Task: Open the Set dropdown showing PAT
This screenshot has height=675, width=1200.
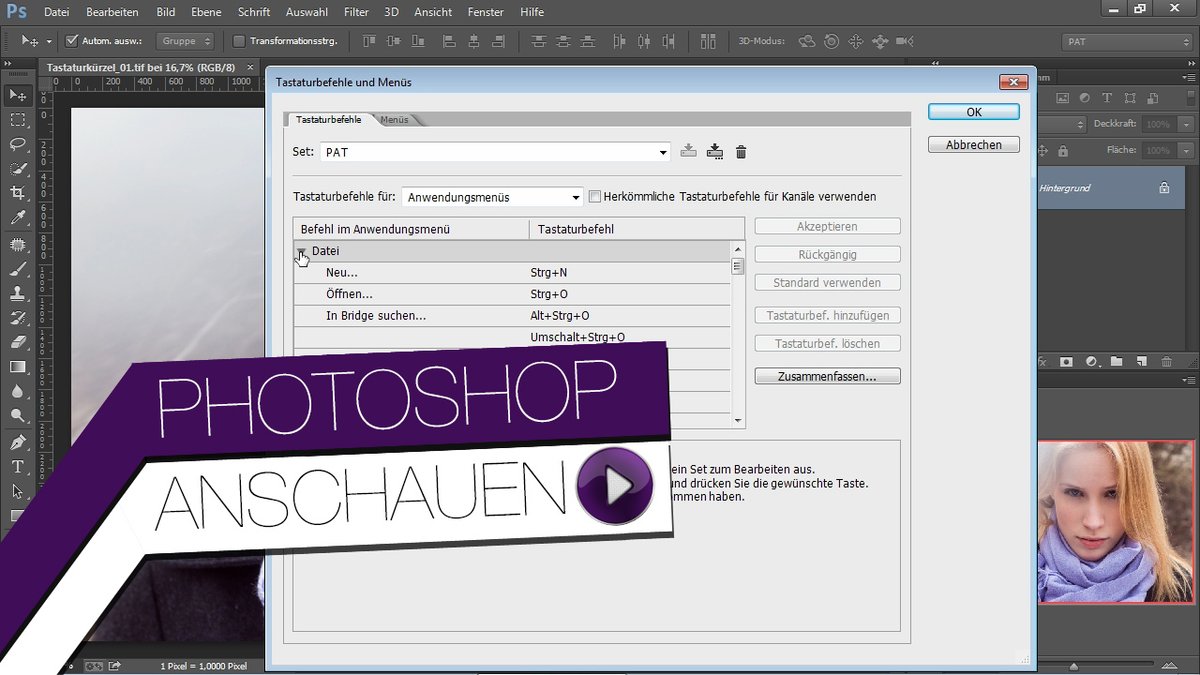Action: coord(663,151)
